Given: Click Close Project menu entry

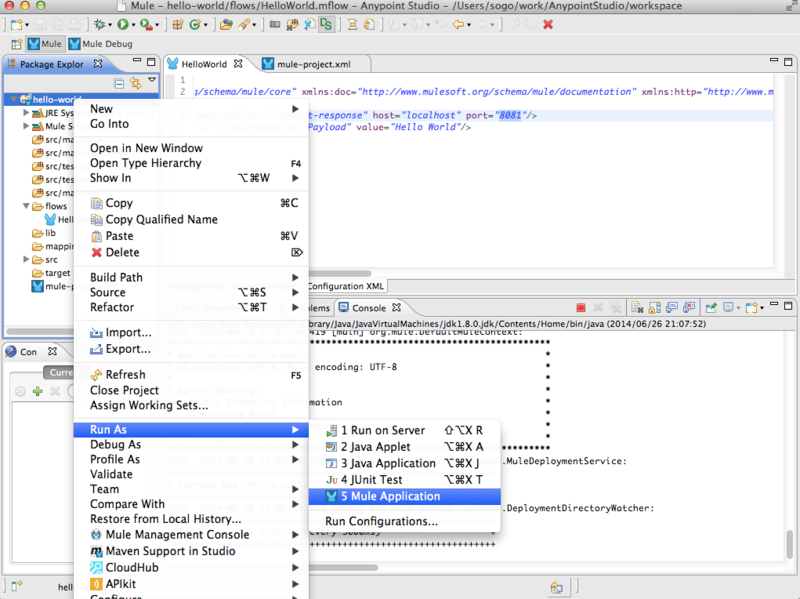Looking at the screenshot, I should 191,390.
